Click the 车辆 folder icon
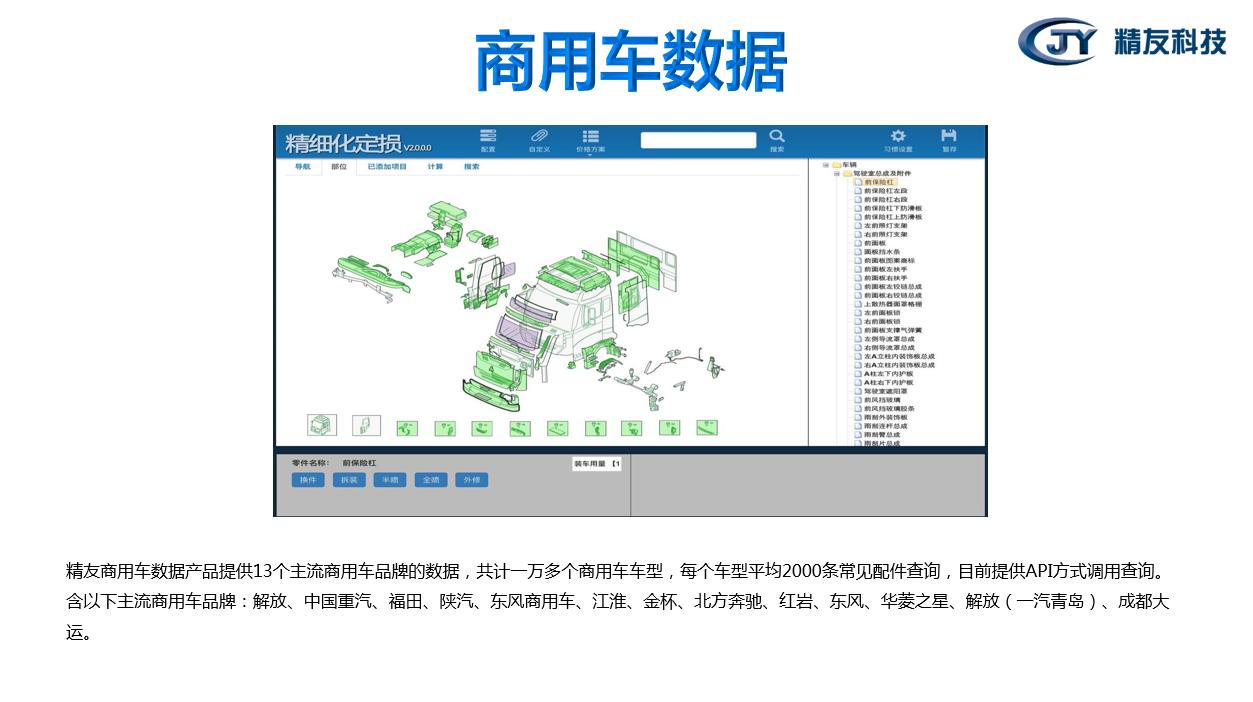The image size is (1253, 702). pos(836,165)
